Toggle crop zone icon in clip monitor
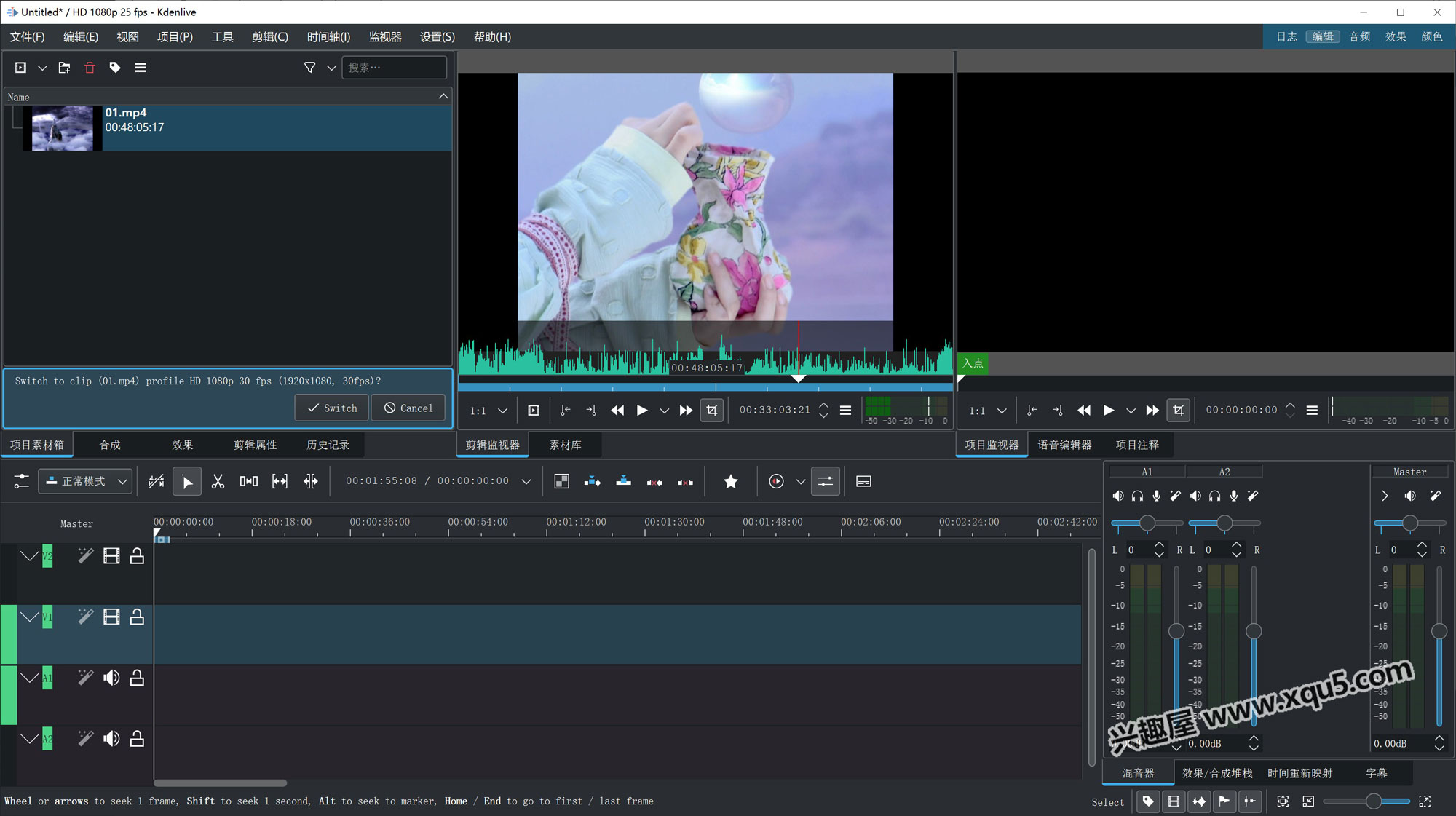Screen dimensions: 1456x816 (712, 411)
